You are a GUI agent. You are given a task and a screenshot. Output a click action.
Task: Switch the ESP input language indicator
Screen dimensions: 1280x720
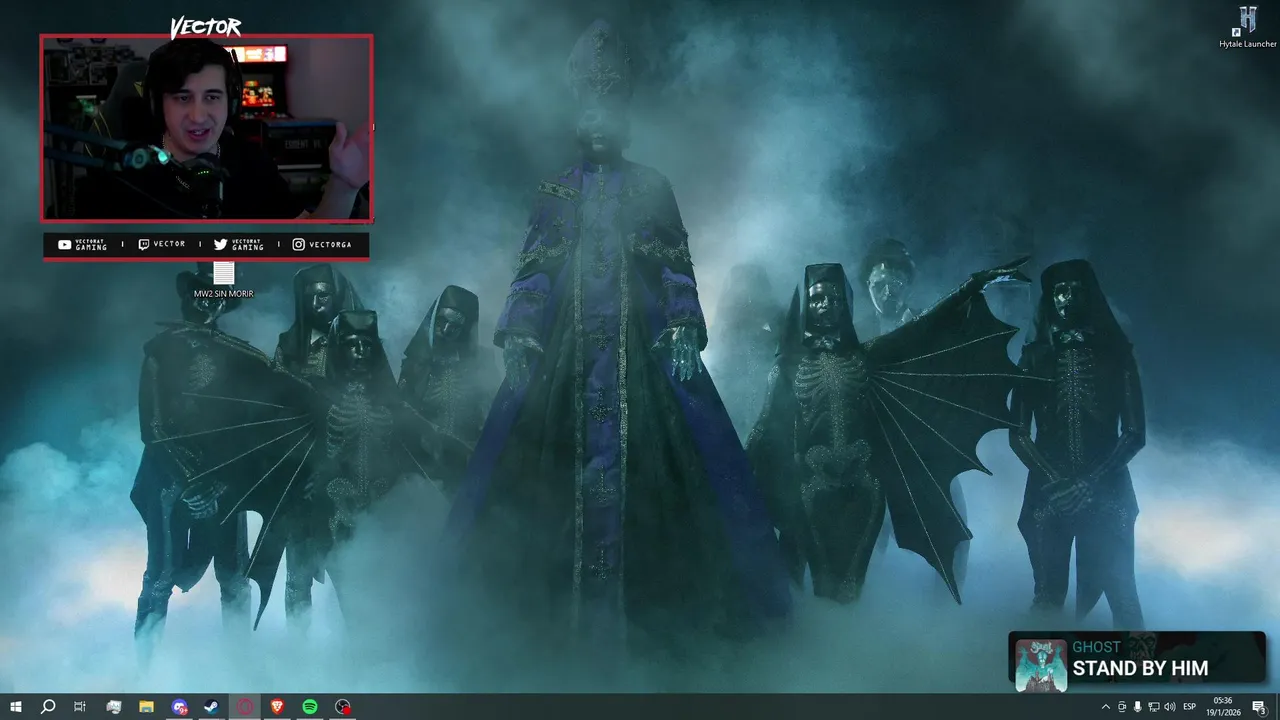(x=1190, y=707)
